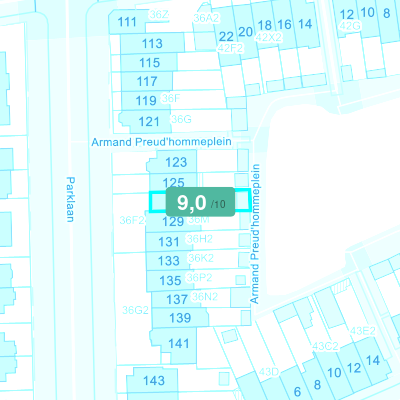Select house number 16

click(284, 25)
